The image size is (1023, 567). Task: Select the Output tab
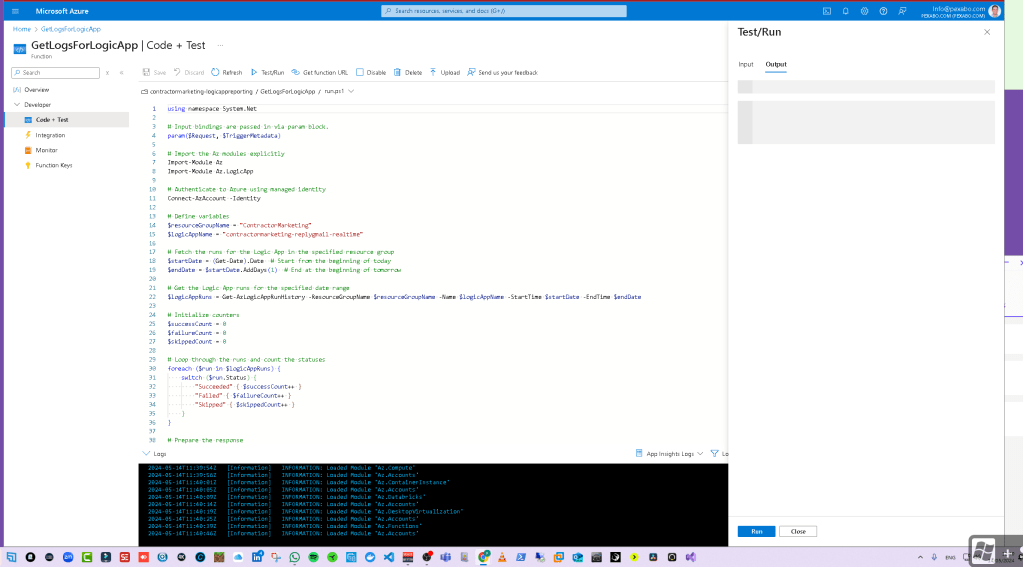[x=776, y=65]
